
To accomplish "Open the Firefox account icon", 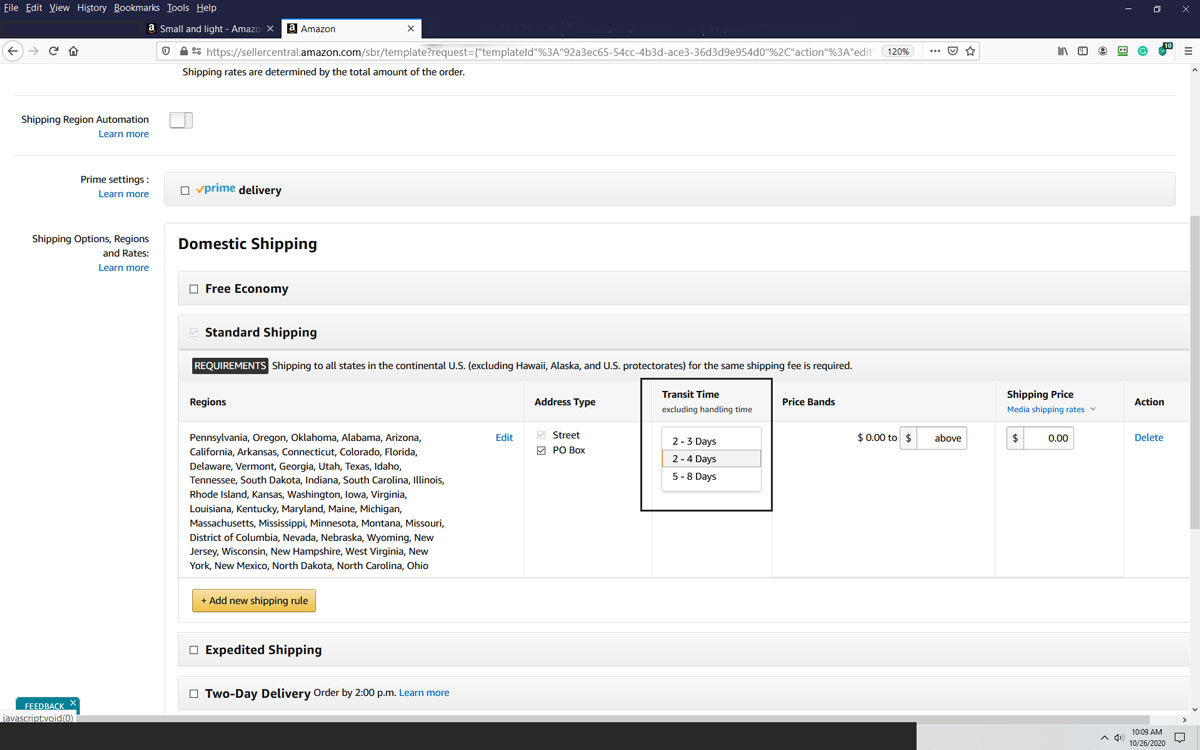I will coord(1102,51).
